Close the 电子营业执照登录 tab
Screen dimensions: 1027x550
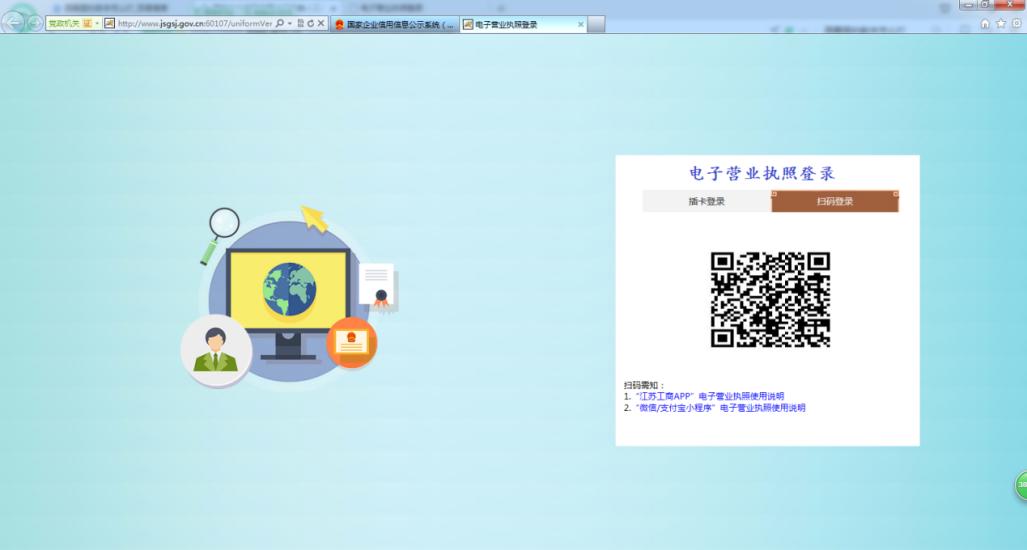581,24
